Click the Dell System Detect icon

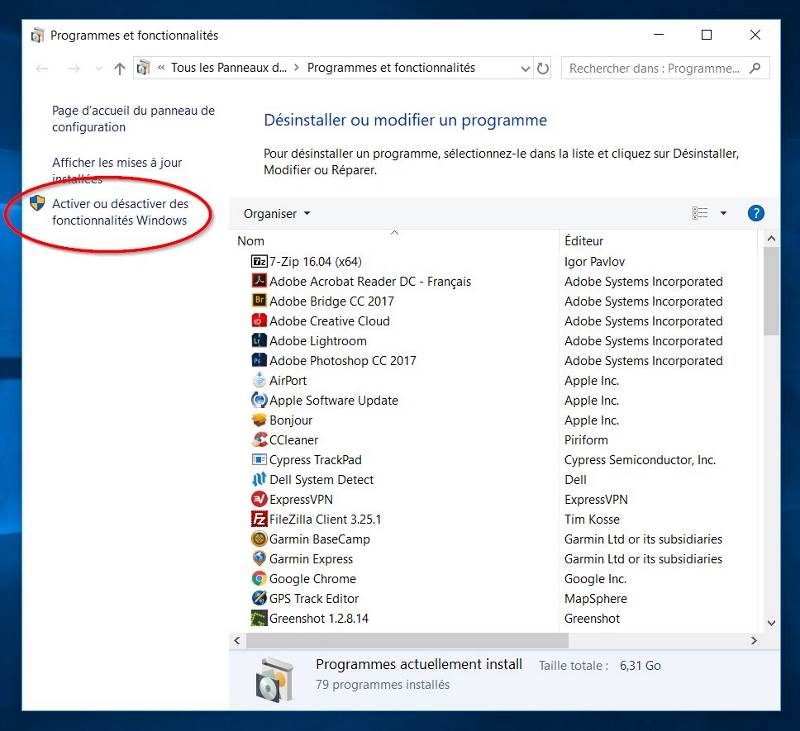click(259, 480)
